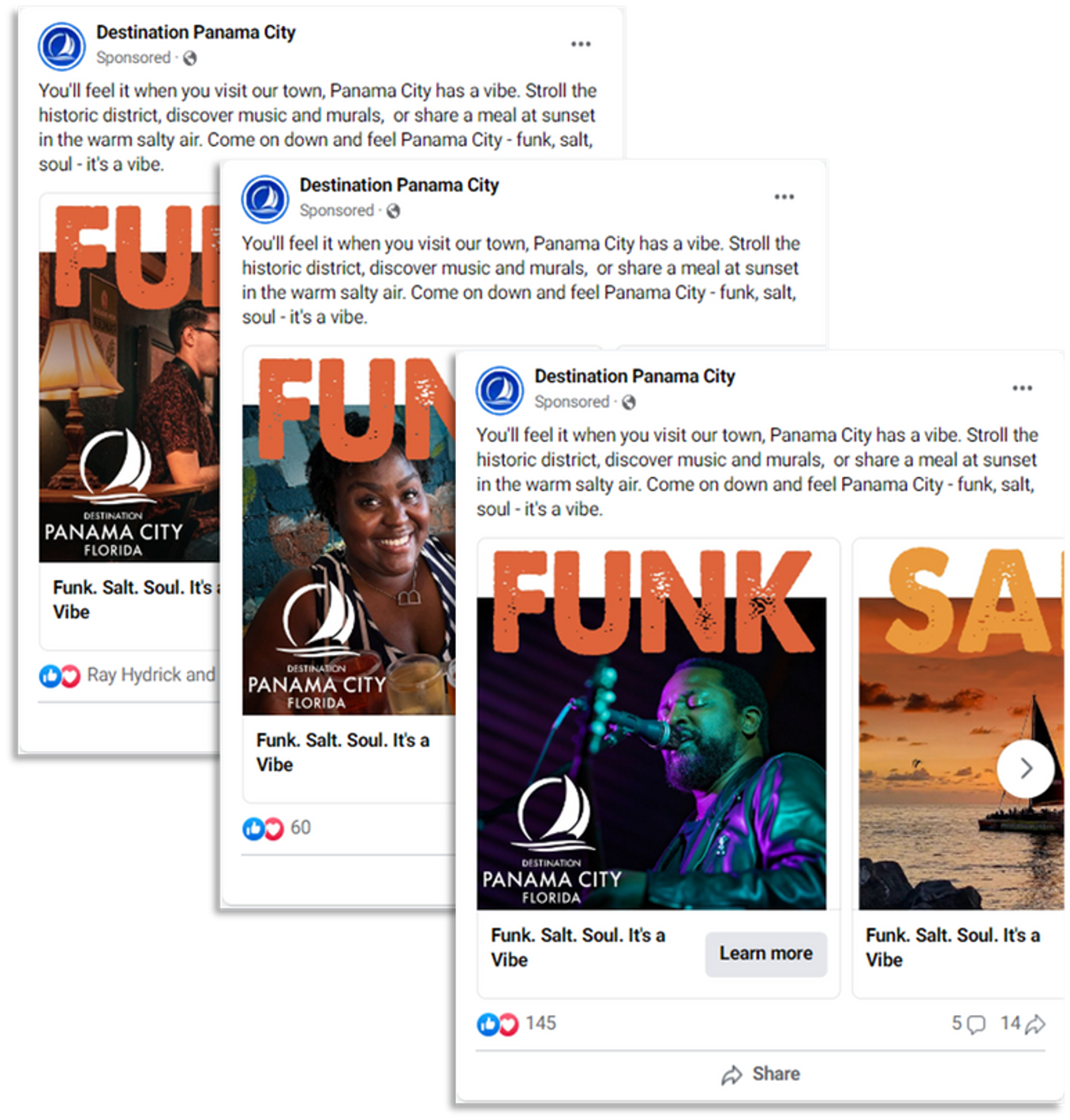Click the Share button below the front post

pyautogui.click(x=761, y=1074)
